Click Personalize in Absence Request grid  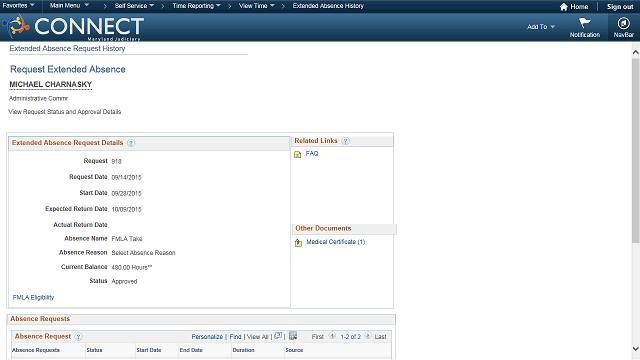(x=207, y=337)
